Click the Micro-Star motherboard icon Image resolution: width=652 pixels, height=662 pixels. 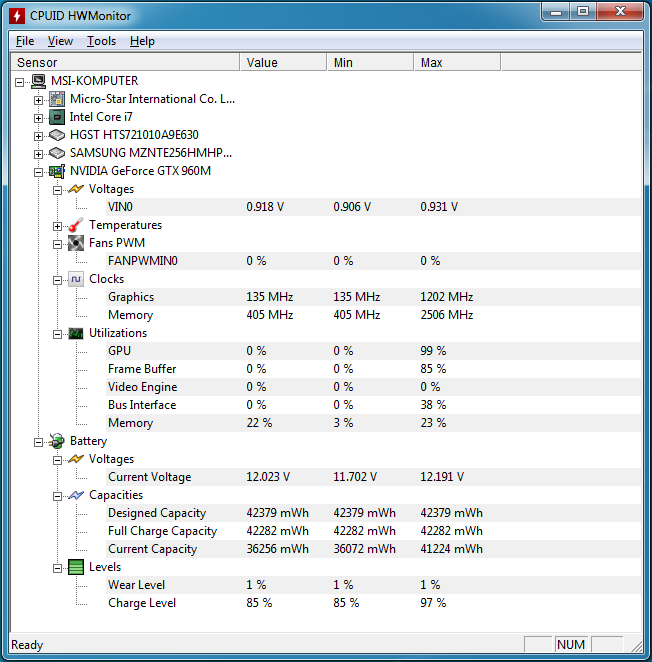click(57, 99)
